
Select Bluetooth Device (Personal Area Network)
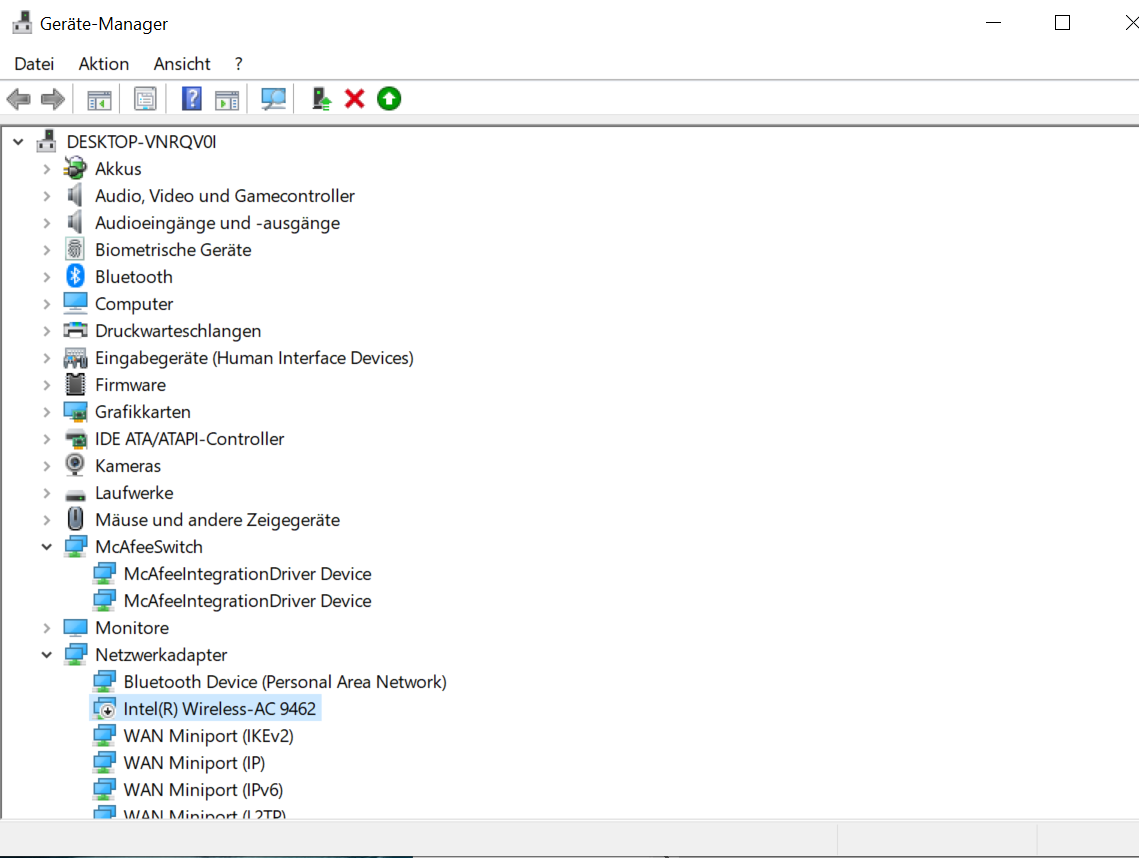point(285,681)
